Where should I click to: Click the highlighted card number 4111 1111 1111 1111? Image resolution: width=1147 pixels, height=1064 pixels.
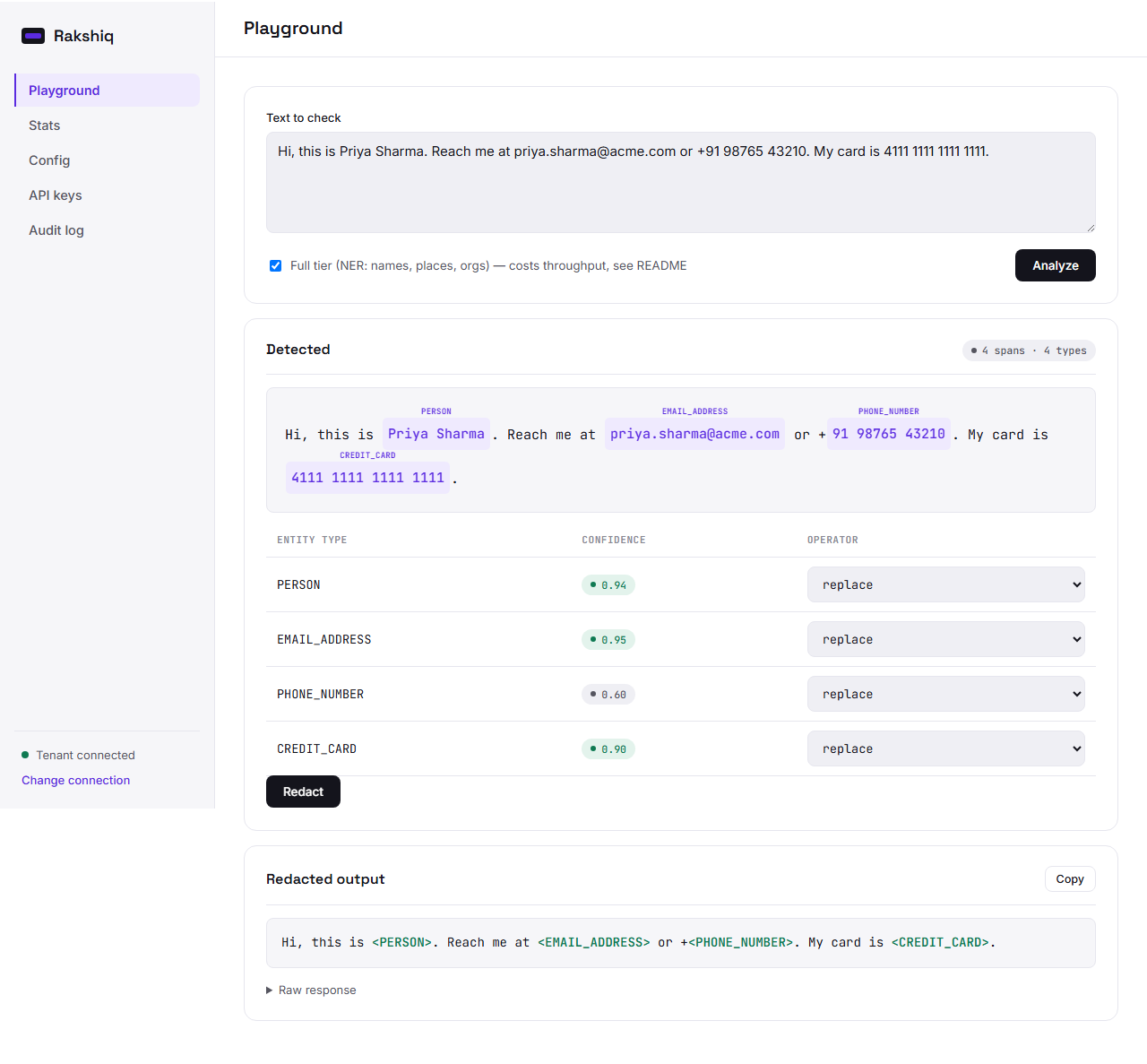(367, 478)
